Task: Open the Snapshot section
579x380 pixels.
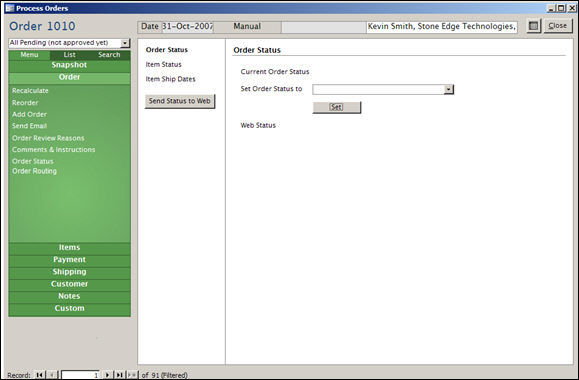Action: click(69, 65)
